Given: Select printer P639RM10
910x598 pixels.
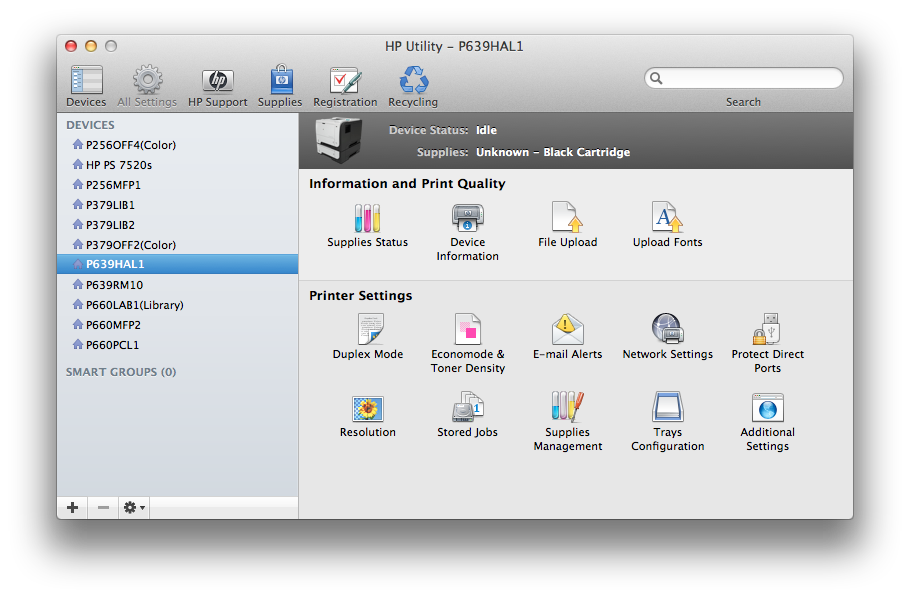Looking at the screenshot, I should 178,284.
